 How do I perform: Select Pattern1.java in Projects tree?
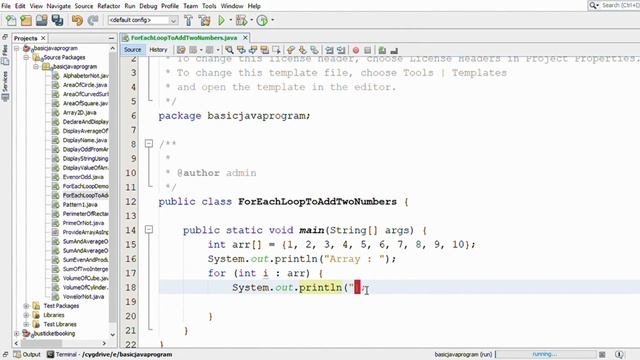(x=80, y=204)
